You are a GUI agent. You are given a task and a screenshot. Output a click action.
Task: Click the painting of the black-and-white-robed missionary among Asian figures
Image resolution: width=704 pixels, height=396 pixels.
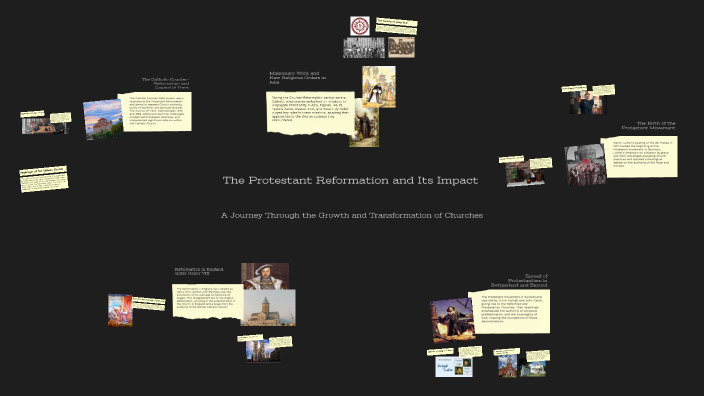379,87
